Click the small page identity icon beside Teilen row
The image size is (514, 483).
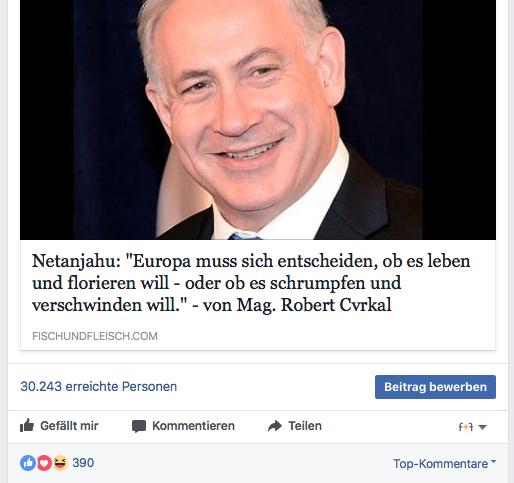466,426
